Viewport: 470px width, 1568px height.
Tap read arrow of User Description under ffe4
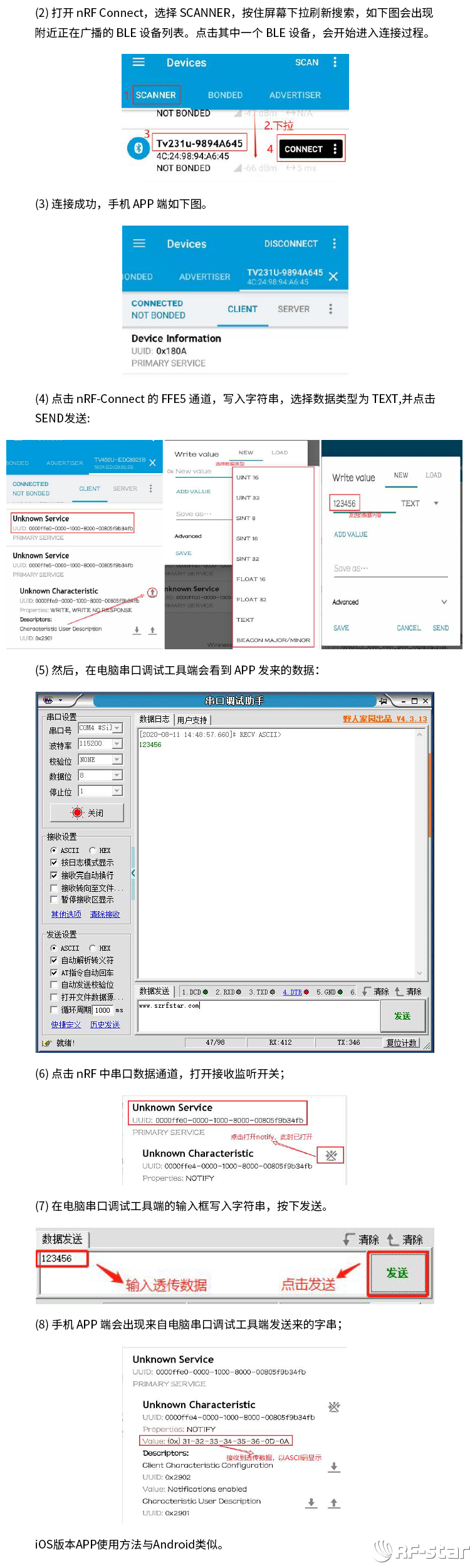click(311, 1503)
